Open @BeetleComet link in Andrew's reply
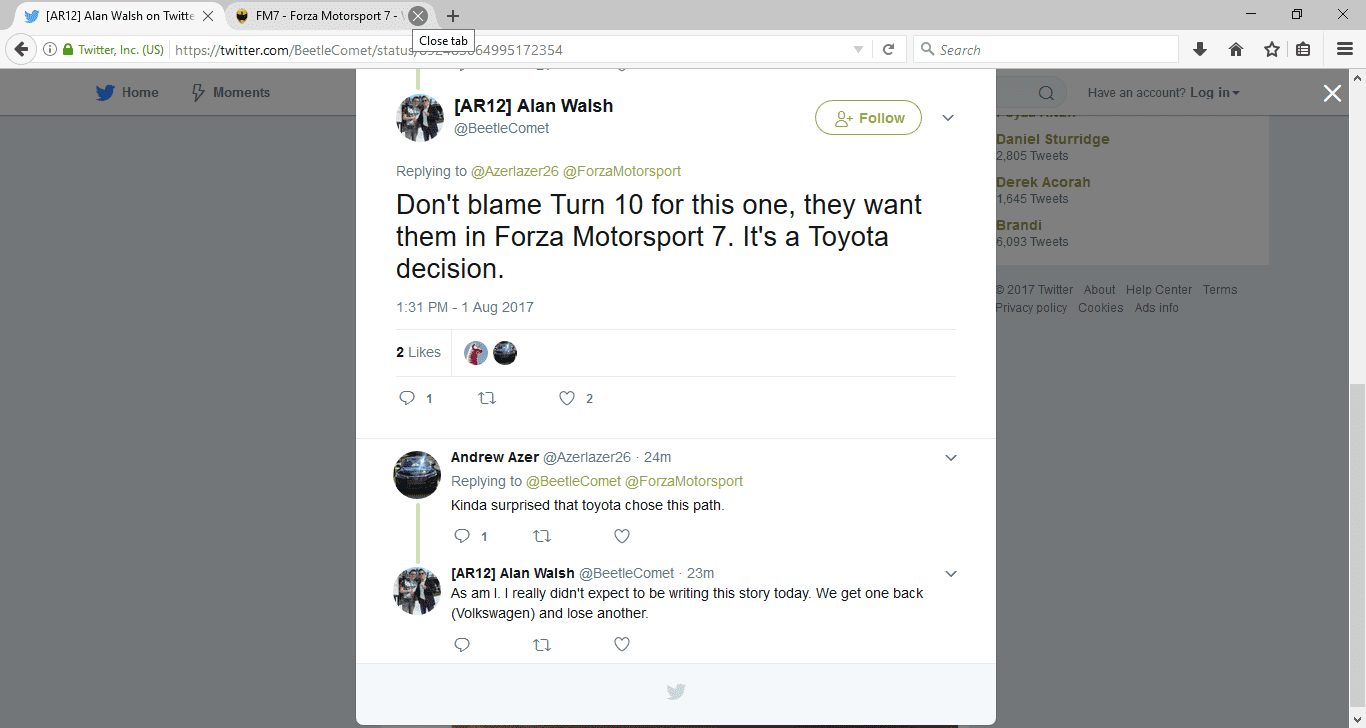Screen dimensions: 1366x728 click(x=575, y=481)
